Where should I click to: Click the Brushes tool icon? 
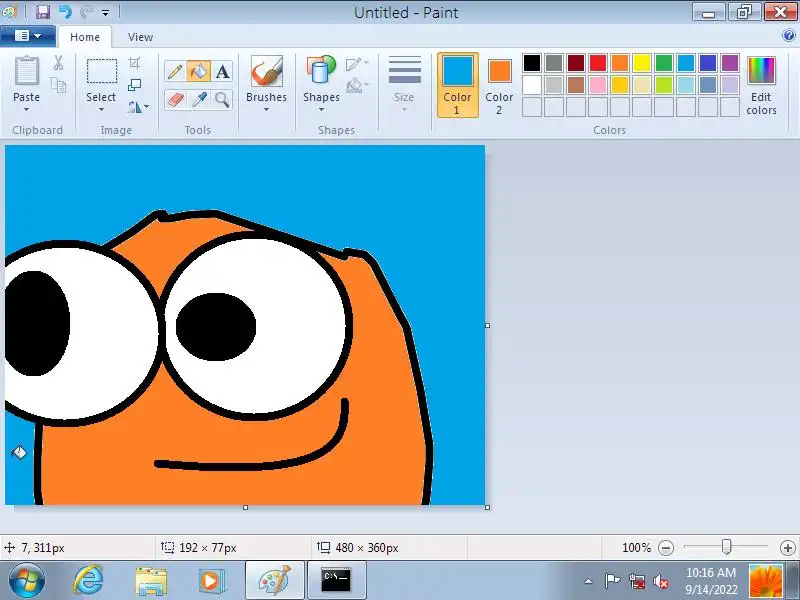(x=266, y=71)
